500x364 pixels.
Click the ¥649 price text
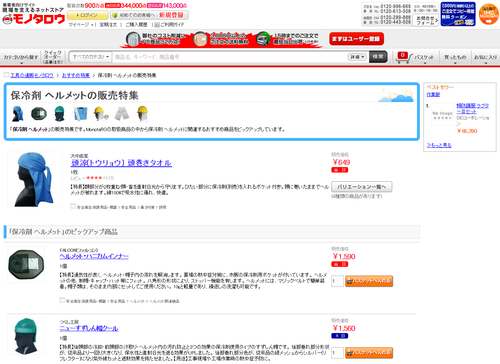[x=341, y=162]
